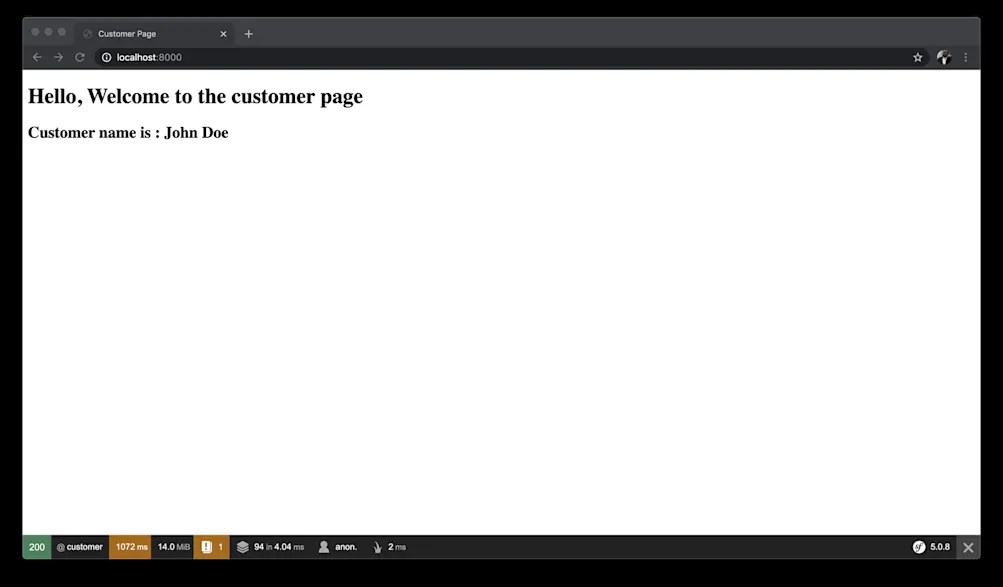Screen dimensions: 1003x587
Task: Click the browser back arrow icon
Action: [x=37, y=57]
